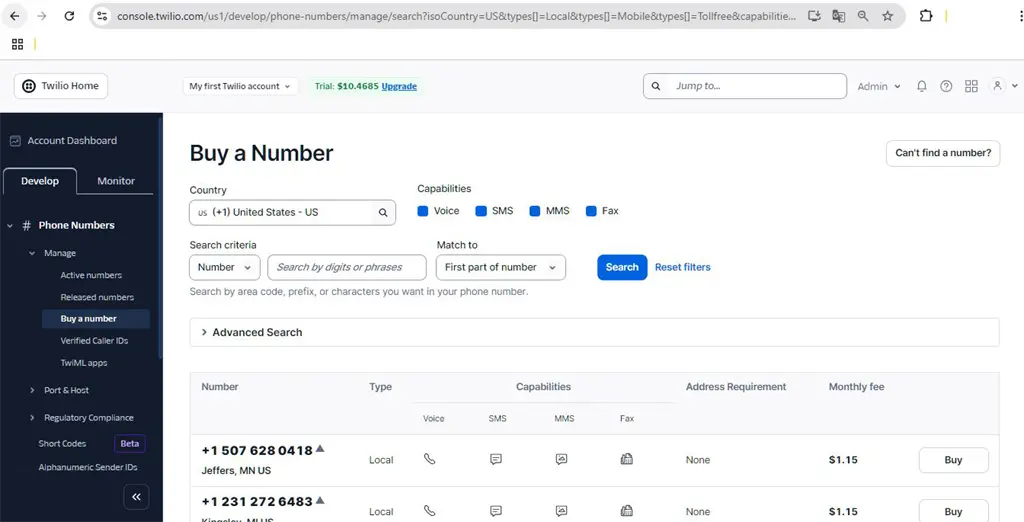This screenshot has height=522, width=1024.
Task: Toggle the SMS capability checkbox
Action: point(481,211)
